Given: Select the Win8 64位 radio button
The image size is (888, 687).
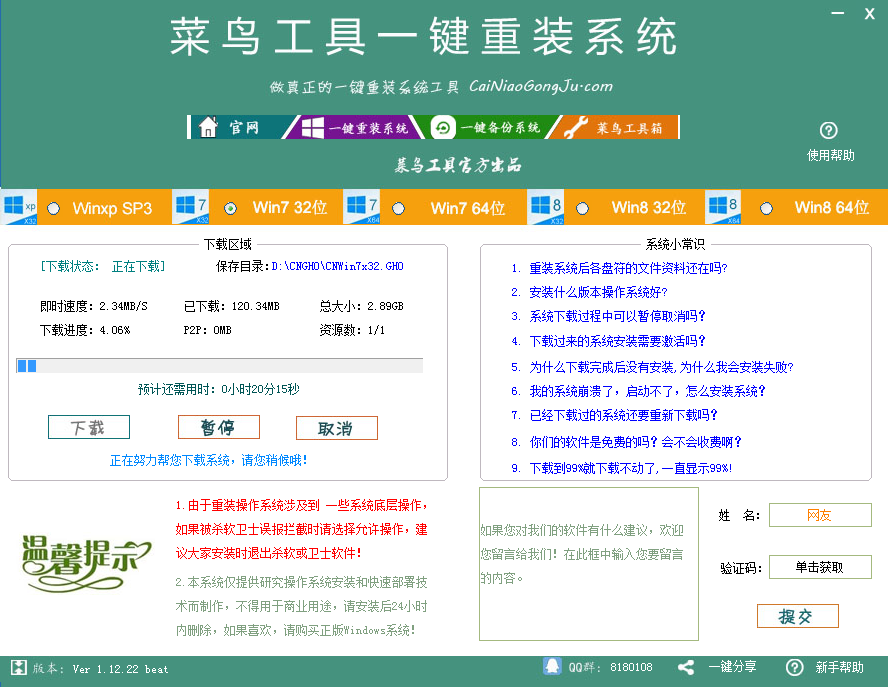Looking at the screenshot, I should 766,208.
